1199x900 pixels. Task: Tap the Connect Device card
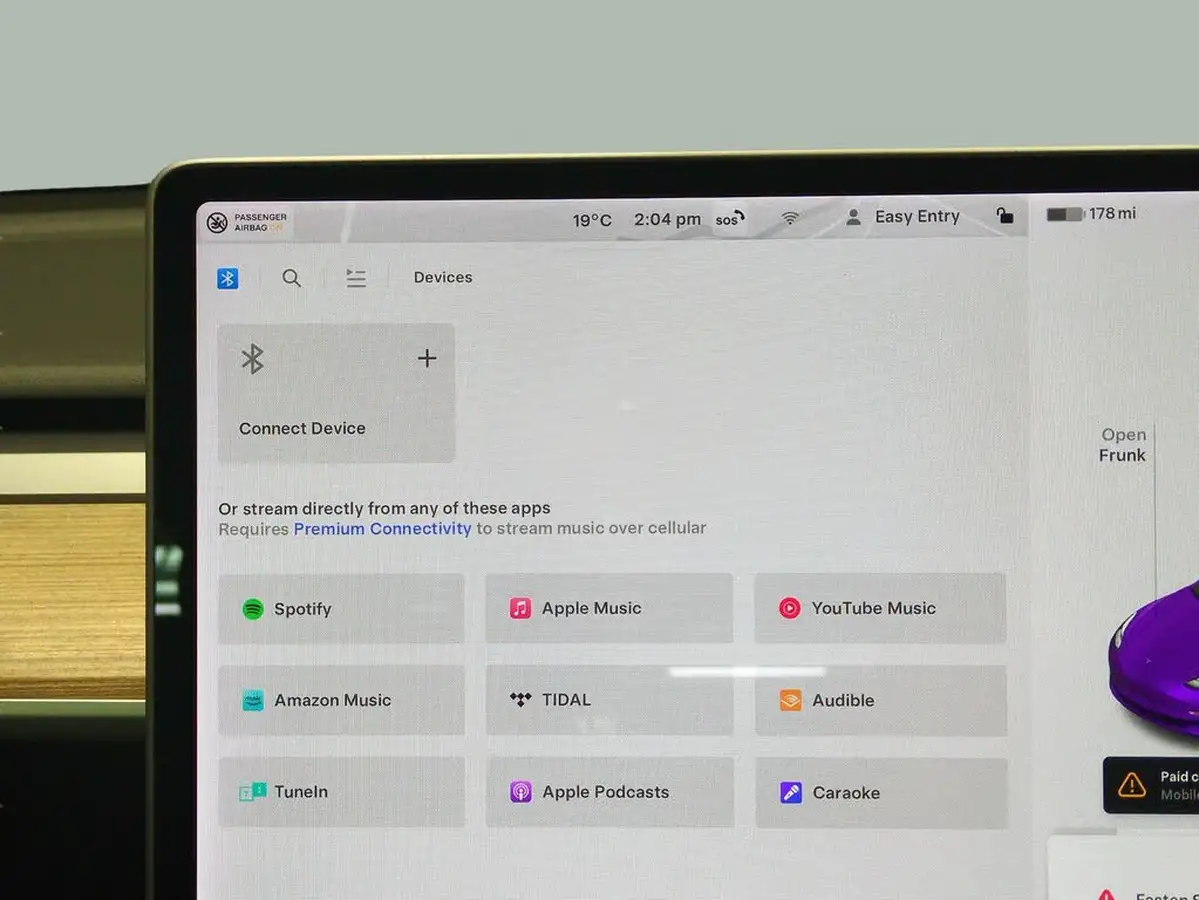pos(336,393)
